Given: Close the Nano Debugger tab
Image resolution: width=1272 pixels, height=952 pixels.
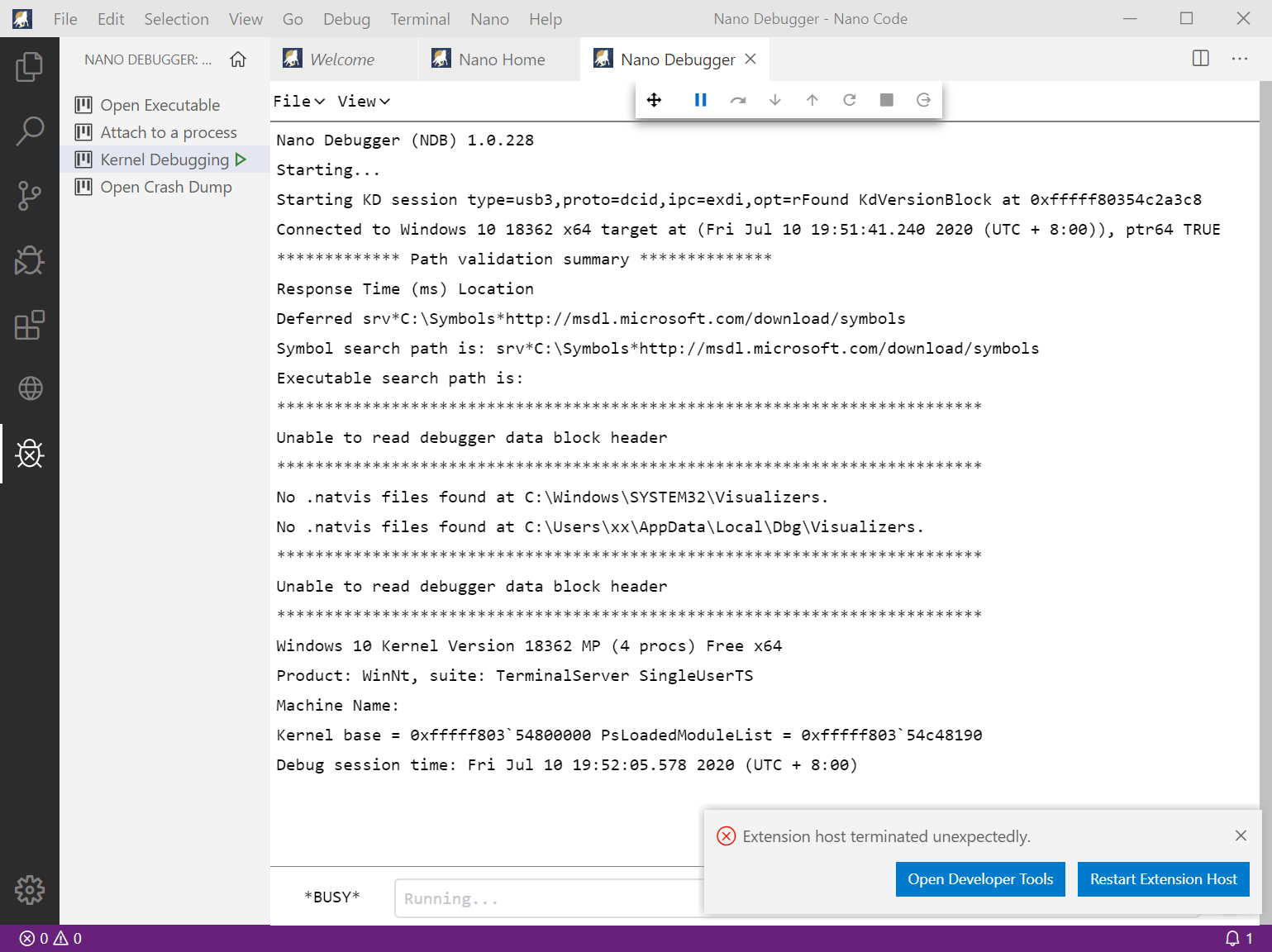Looking at the screenshot, I should pos(750,59).
